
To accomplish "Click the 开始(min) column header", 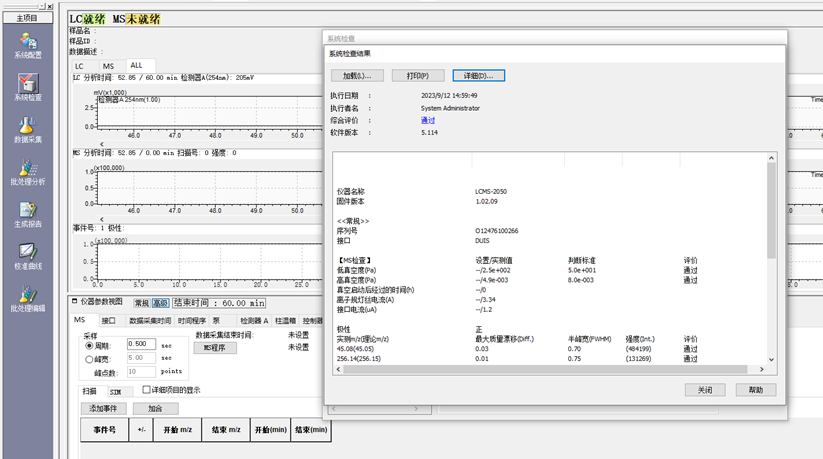I will [271, 430].
